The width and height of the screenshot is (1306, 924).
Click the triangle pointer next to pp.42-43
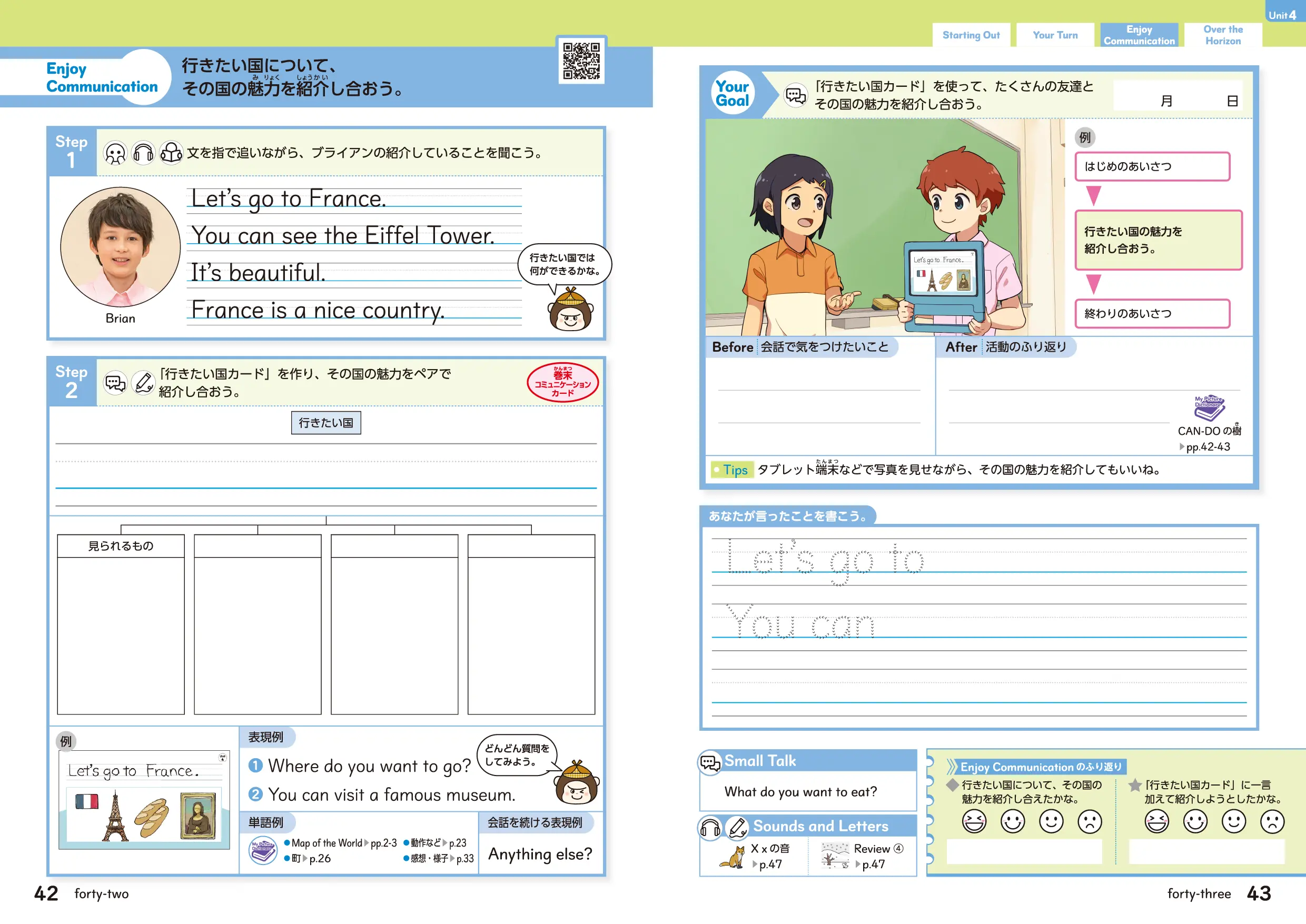point(1182,446)
